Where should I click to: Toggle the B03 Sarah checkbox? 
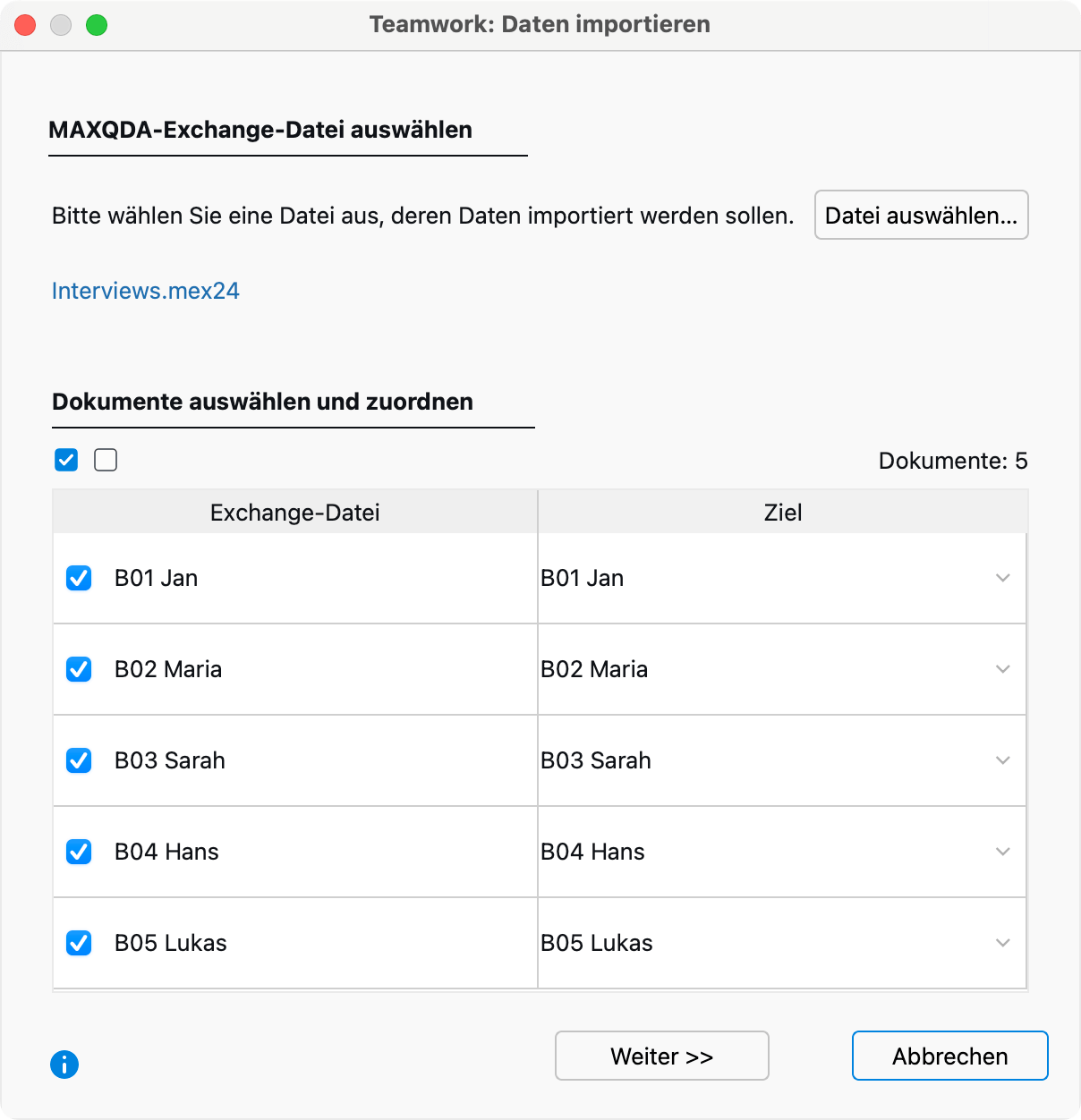pyautogui.click(x=79, y=760)
